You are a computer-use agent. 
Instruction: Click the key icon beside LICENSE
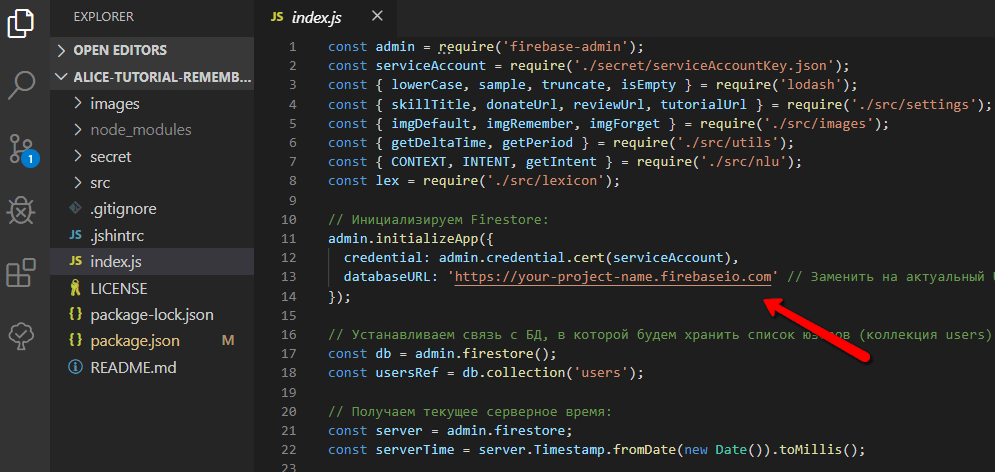click(x=76, y=288)
